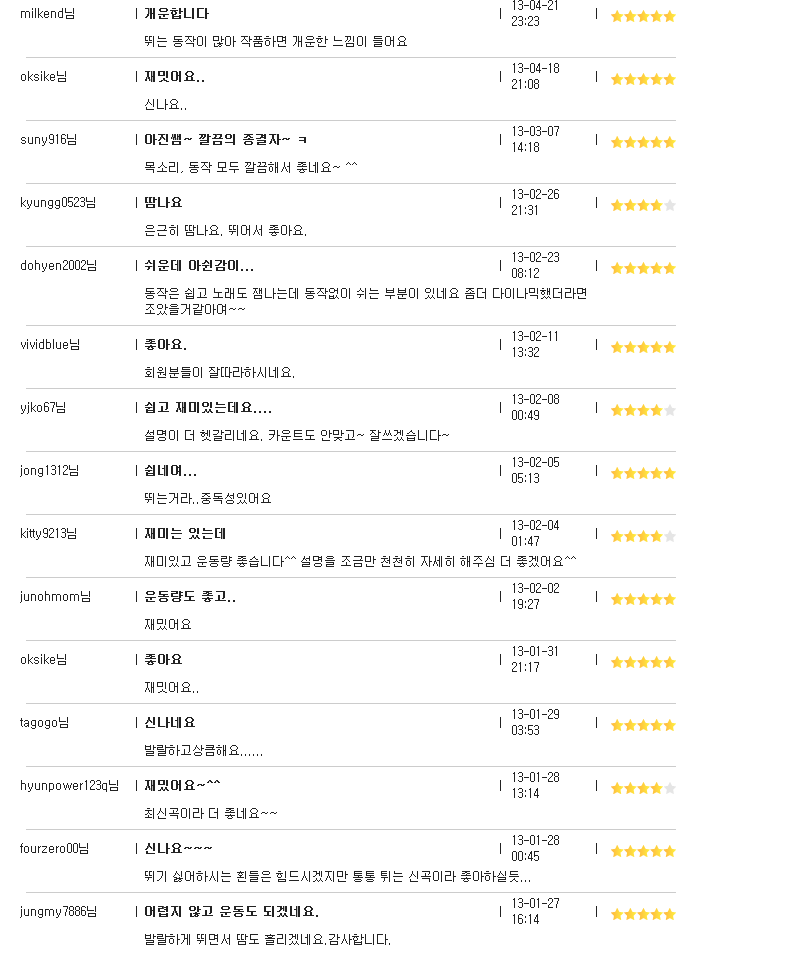This screenshot has width=789, height=955.
Task: Click dohyen2002's star rating
Action: point(643,269)
